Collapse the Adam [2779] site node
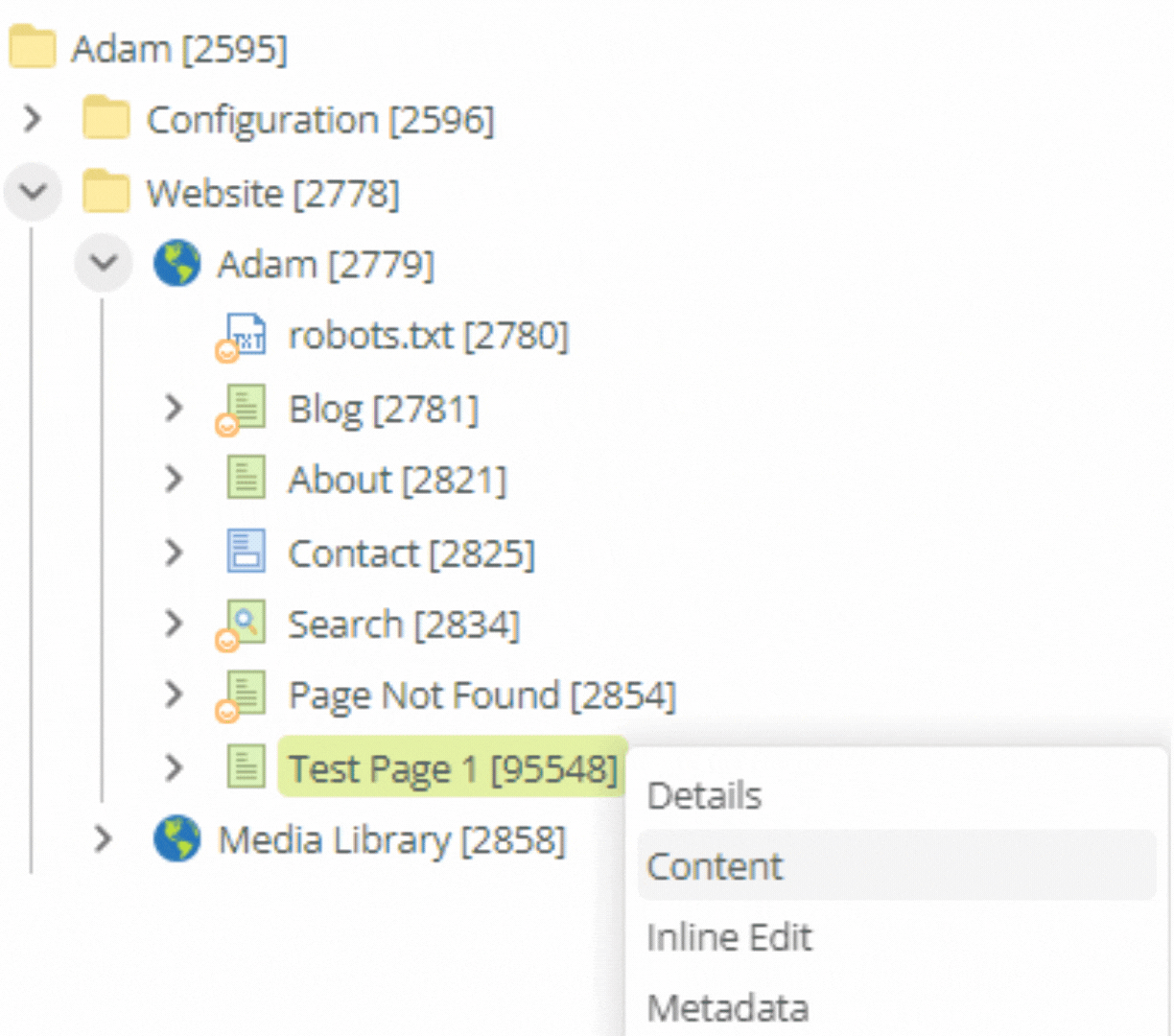Image resolution: width=1174 pixels, height=1036 pixels. point(104,263)
